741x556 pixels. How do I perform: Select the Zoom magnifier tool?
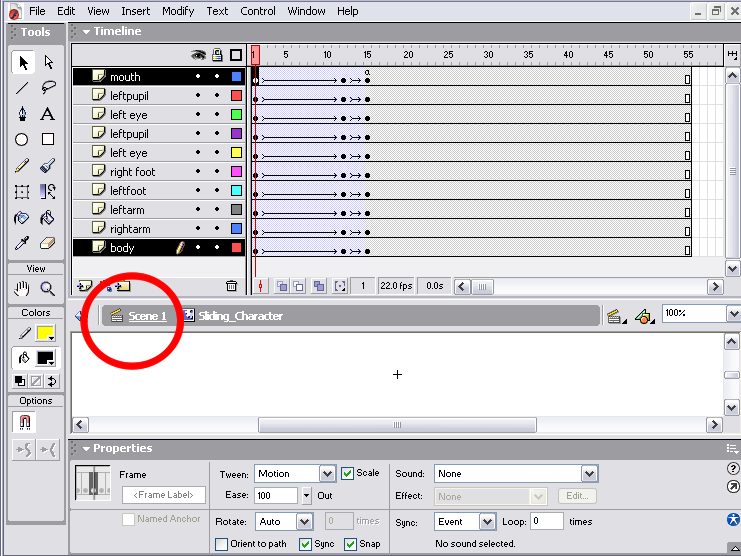click(x=47, y=289)
